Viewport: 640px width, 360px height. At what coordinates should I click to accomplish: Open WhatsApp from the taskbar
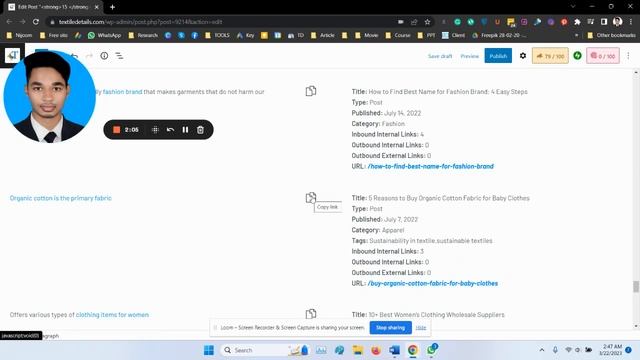click(431, 350)
